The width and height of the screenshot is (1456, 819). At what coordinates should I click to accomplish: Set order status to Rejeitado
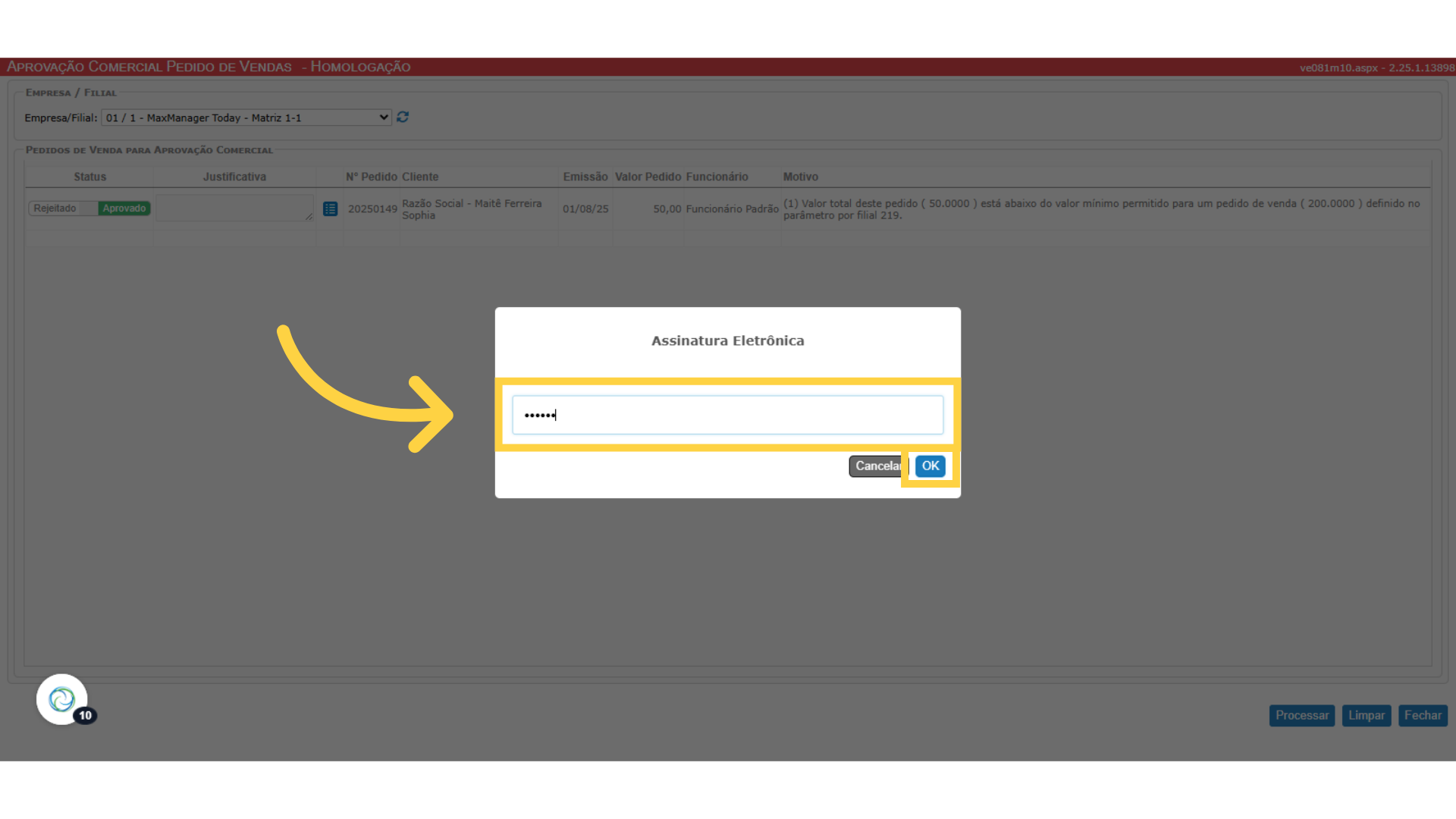[x=55, y=208]
